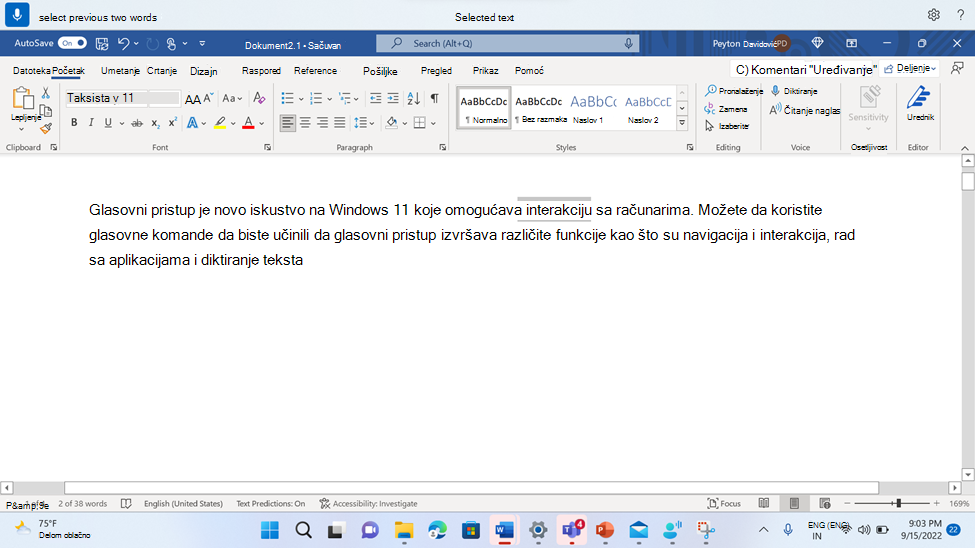Viewport: 975px width, 548px height.
Task: Switch to the Crtanje tab
Action: (162, 71)
